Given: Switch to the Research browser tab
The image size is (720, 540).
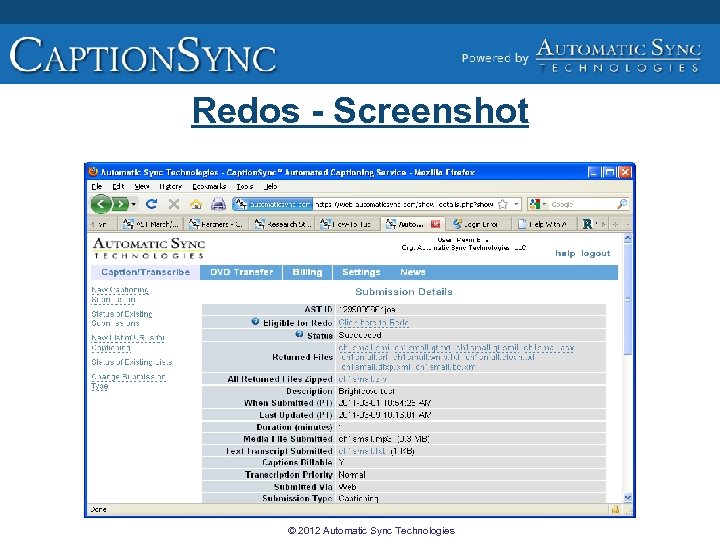Looking at the screenshot, I should coord(283,224).
